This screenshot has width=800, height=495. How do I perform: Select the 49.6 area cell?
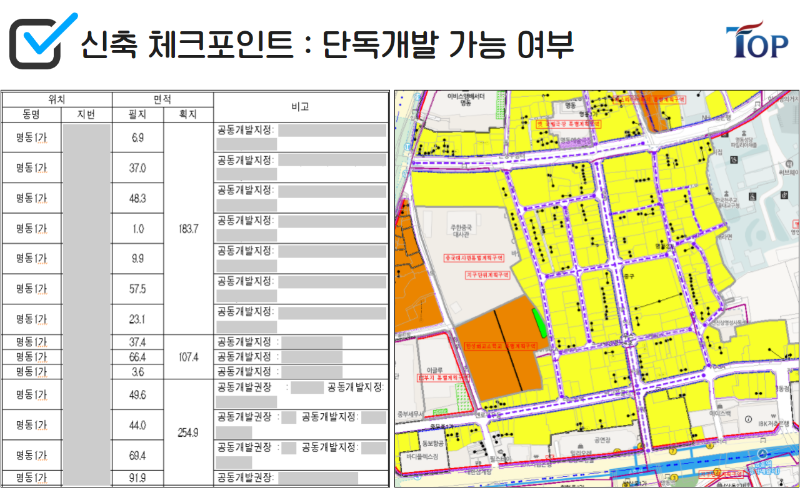137,394
